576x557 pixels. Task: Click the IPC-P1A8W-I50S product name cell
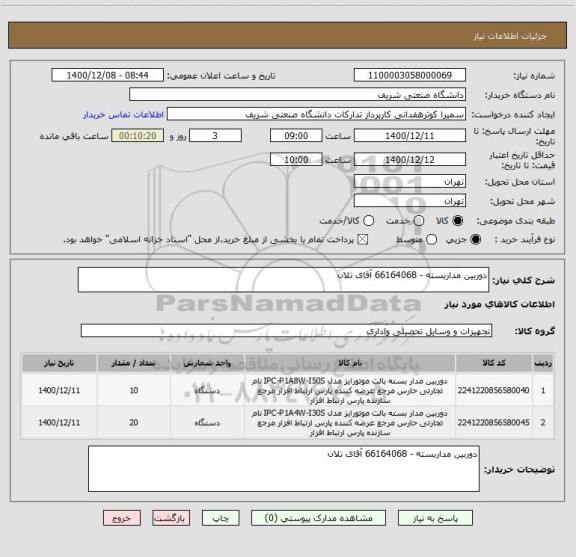click(x=350, y=390)
